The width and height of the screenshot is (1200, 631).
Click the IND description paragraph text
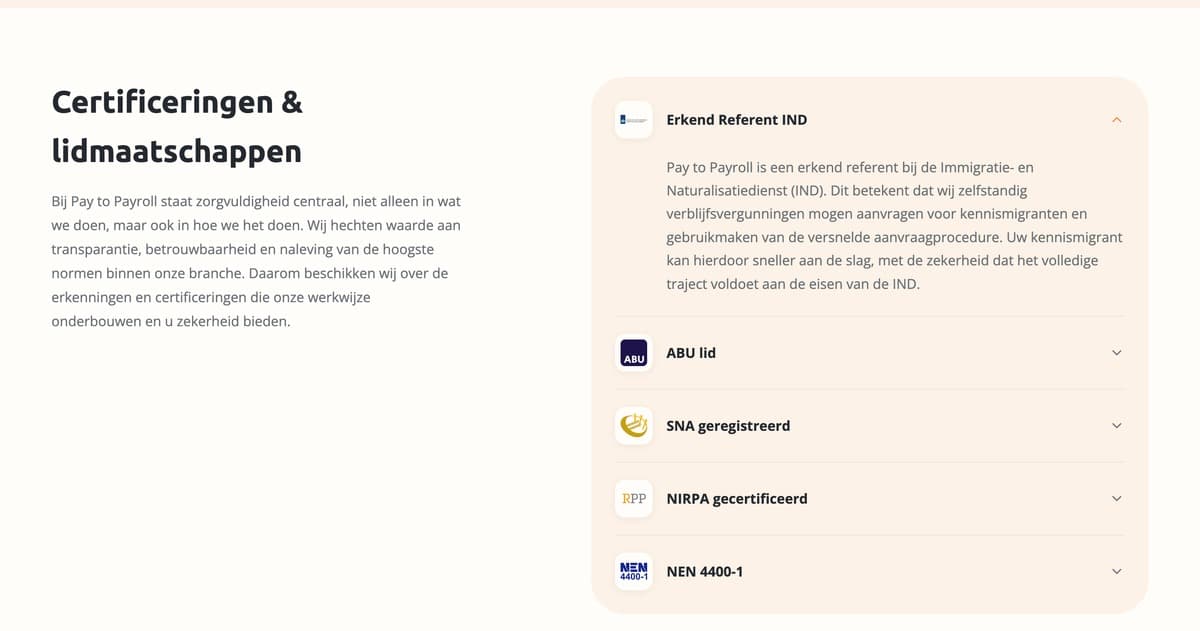coord(894,226)
